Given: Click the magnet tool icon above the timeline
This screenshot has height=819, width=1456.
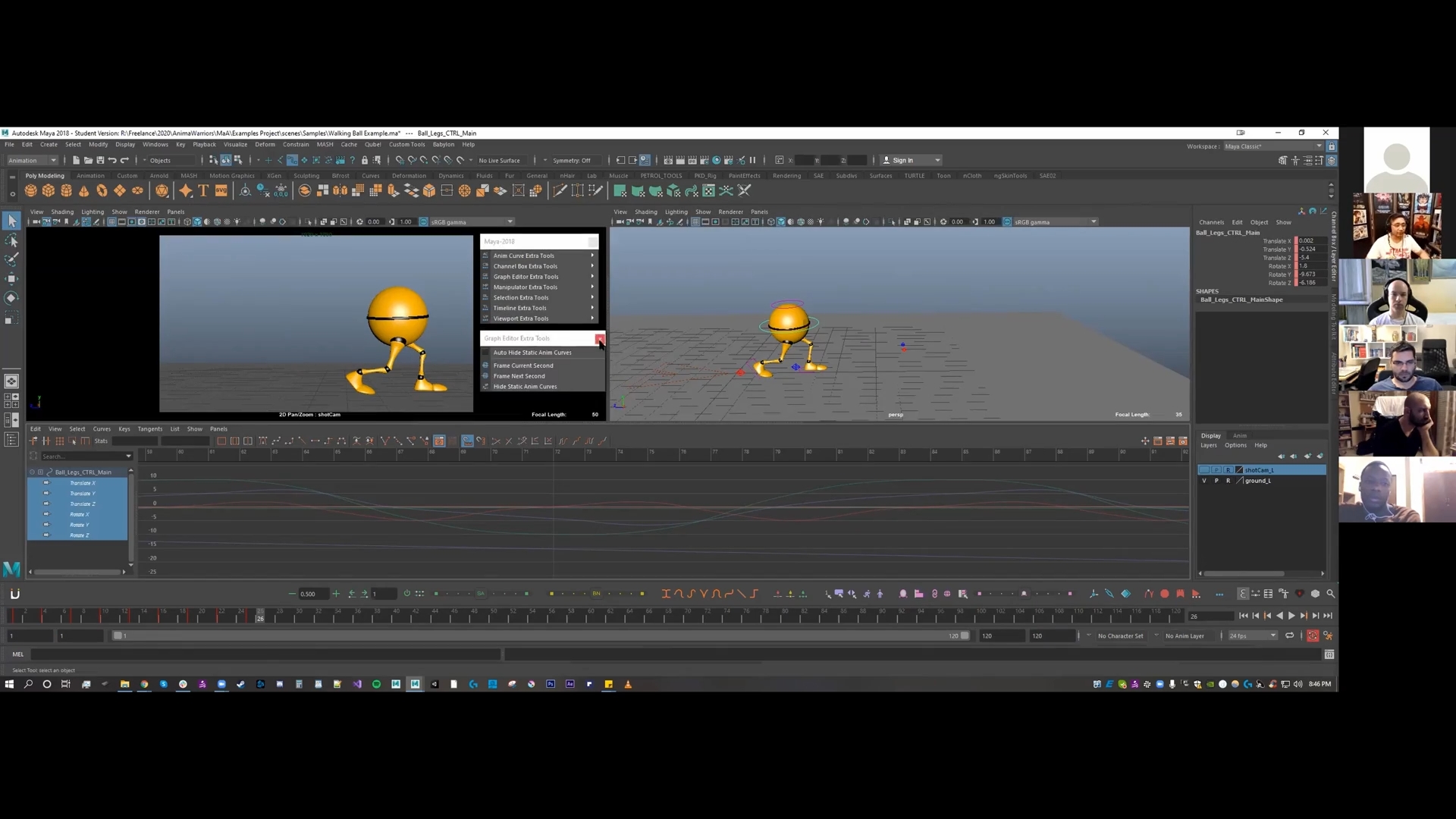Looking at the screenshot, I should (14, 594).
